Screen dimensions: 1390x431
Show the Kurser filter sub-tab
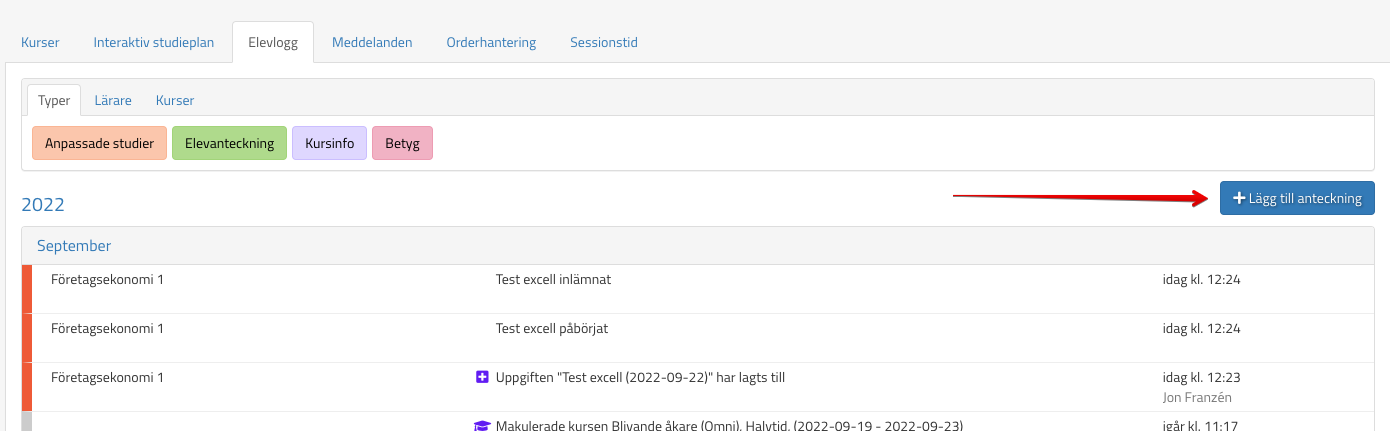pos(175,100)
